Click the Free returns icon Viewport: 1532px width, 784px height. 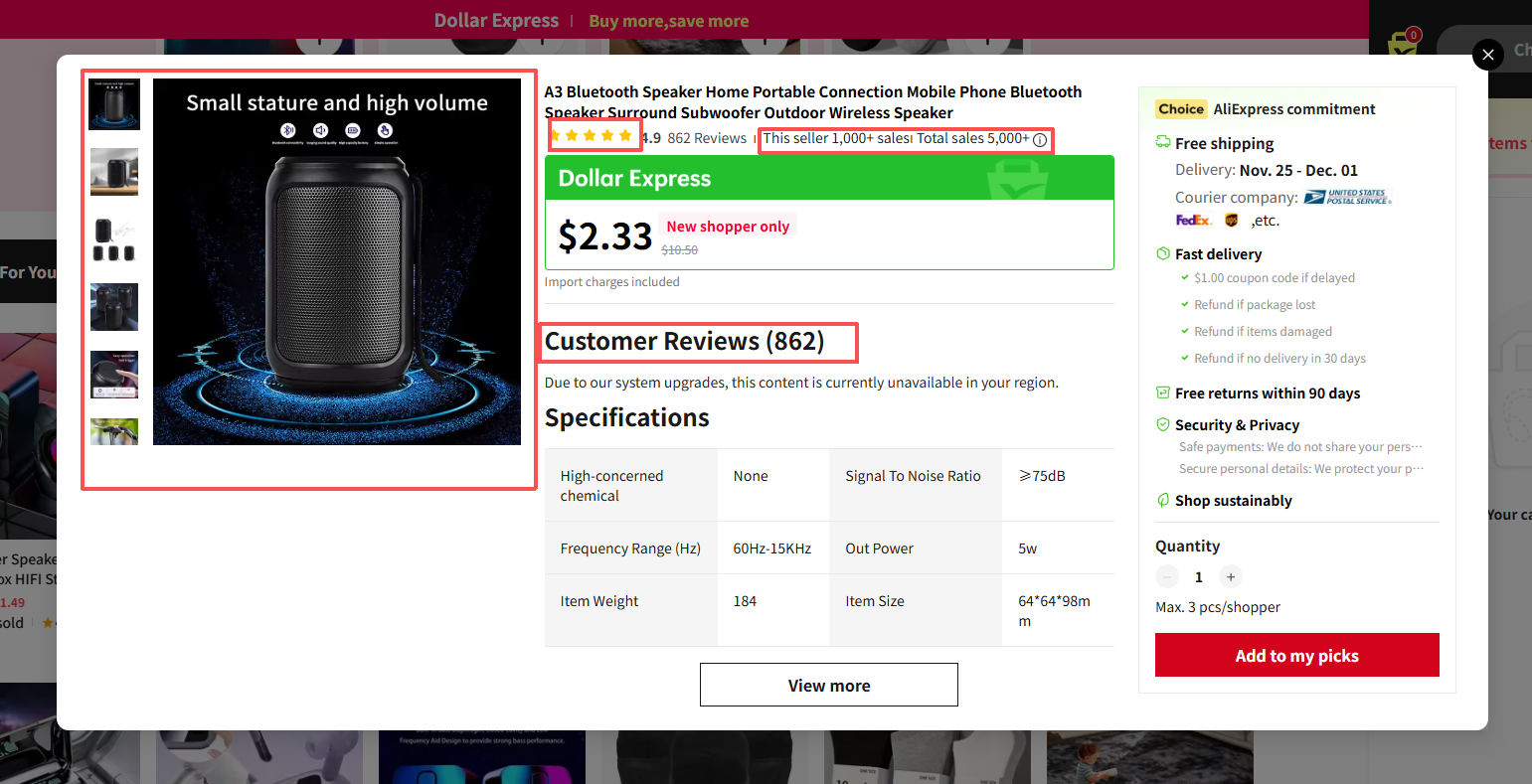coord(1162,393)
